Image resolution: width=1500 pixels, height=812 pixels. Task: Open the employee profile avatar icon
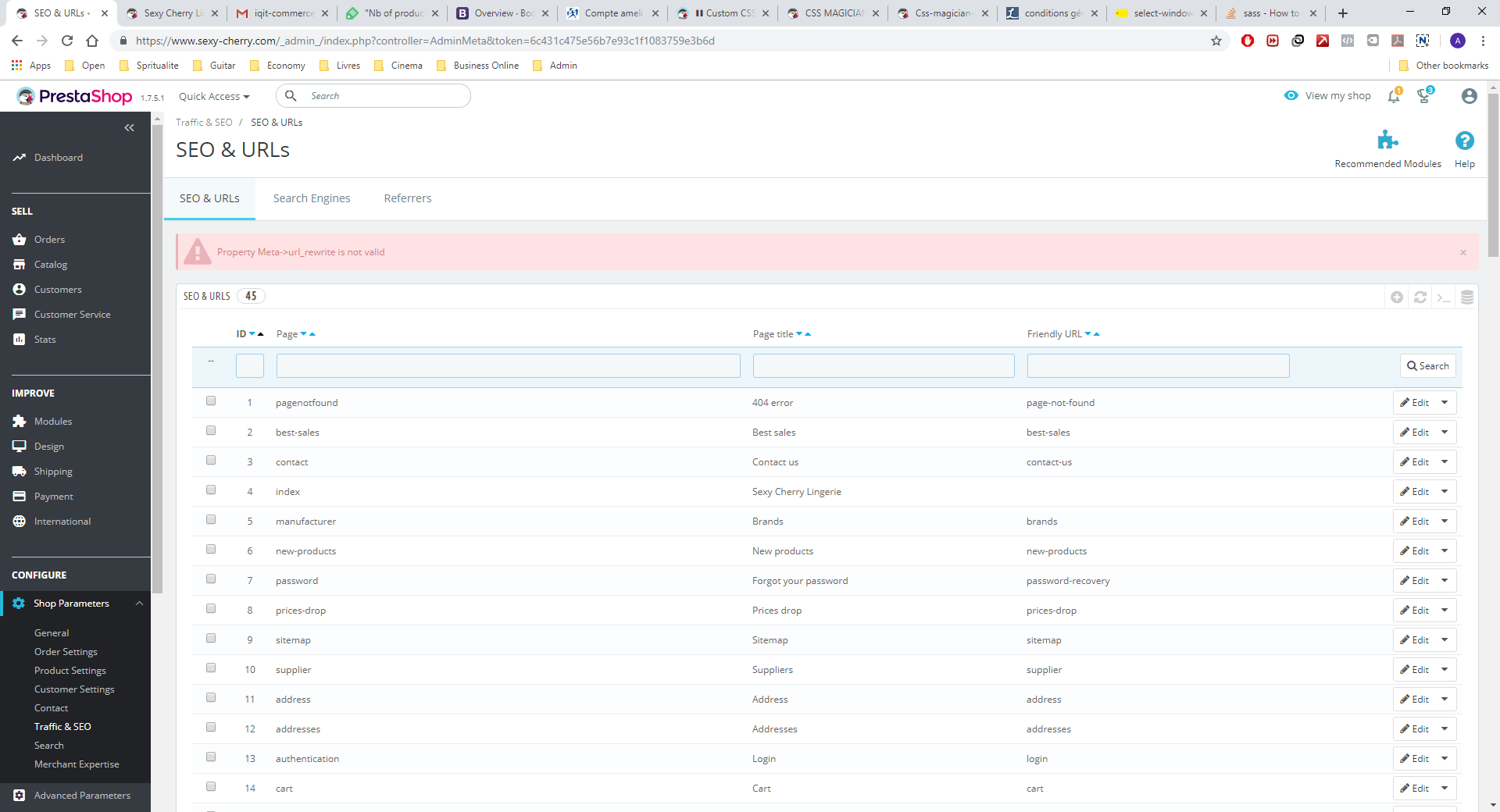click(x=1470, y=96)
